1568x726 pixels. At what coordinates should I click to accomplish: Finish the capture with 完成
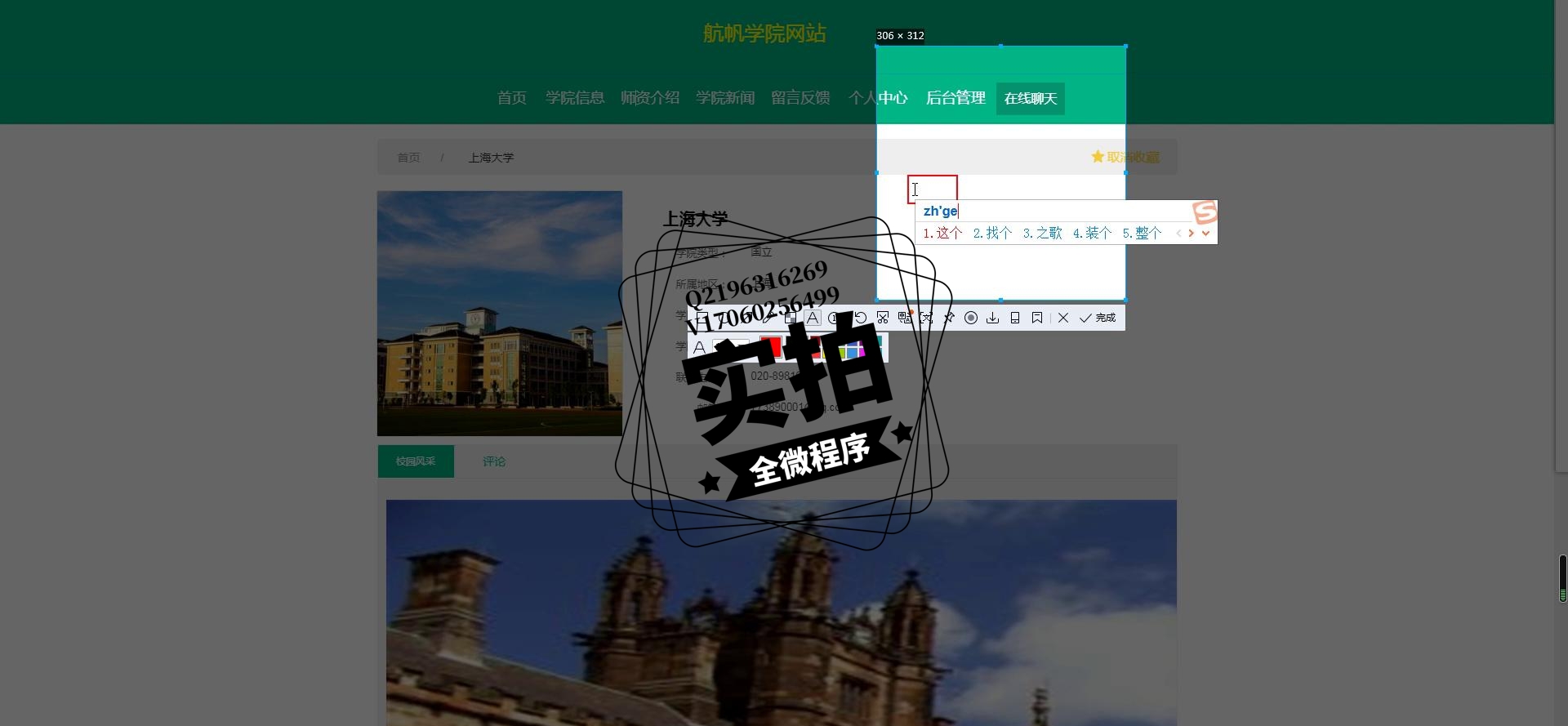coord(1097,318)
